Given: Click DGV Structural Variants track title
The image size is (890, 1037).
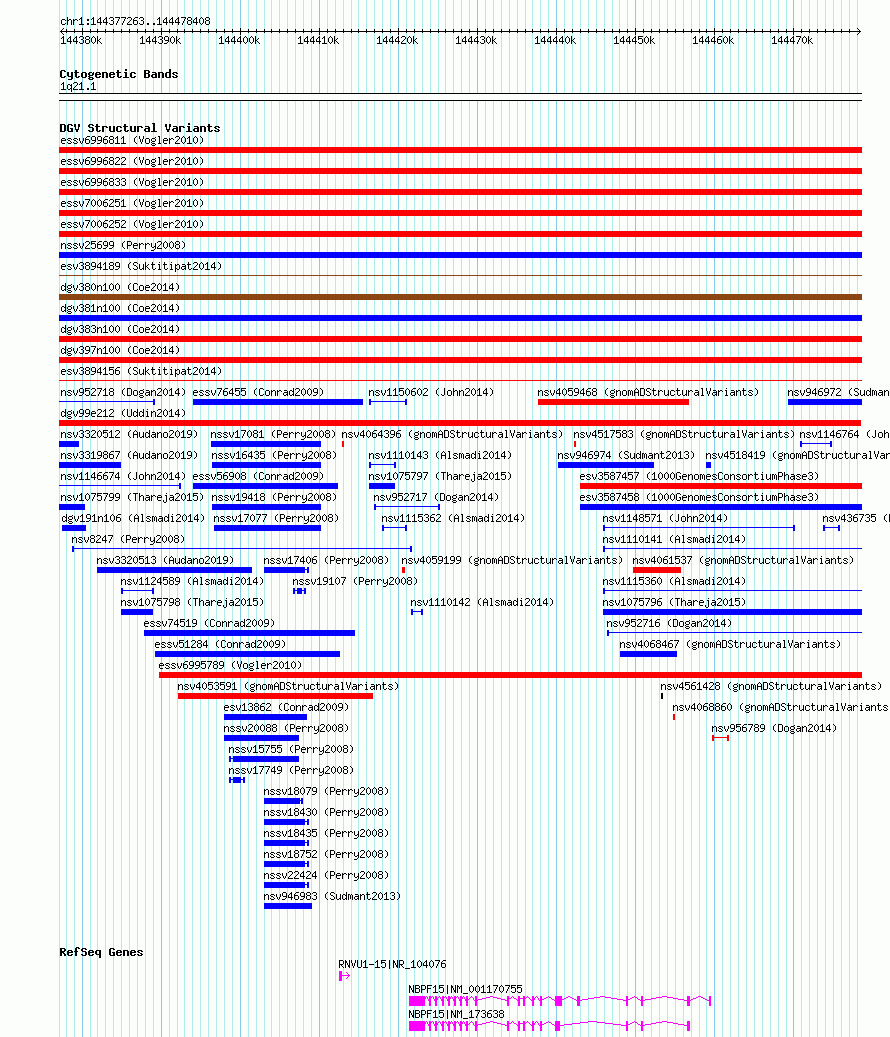Looking at the screenshot, I should coord(140,128).
